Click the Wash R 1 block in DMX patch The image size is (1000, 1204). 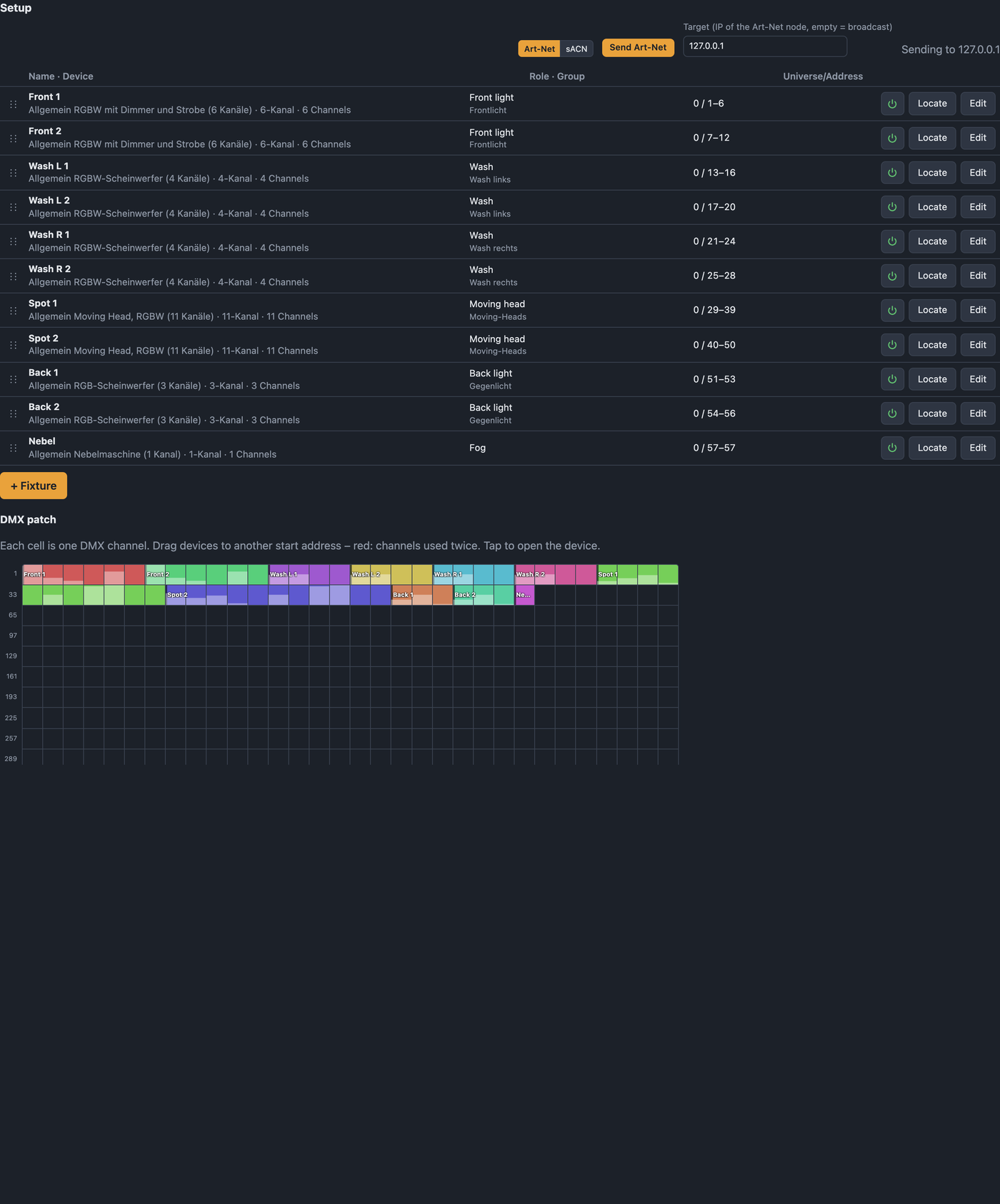[x=474, y=574]
